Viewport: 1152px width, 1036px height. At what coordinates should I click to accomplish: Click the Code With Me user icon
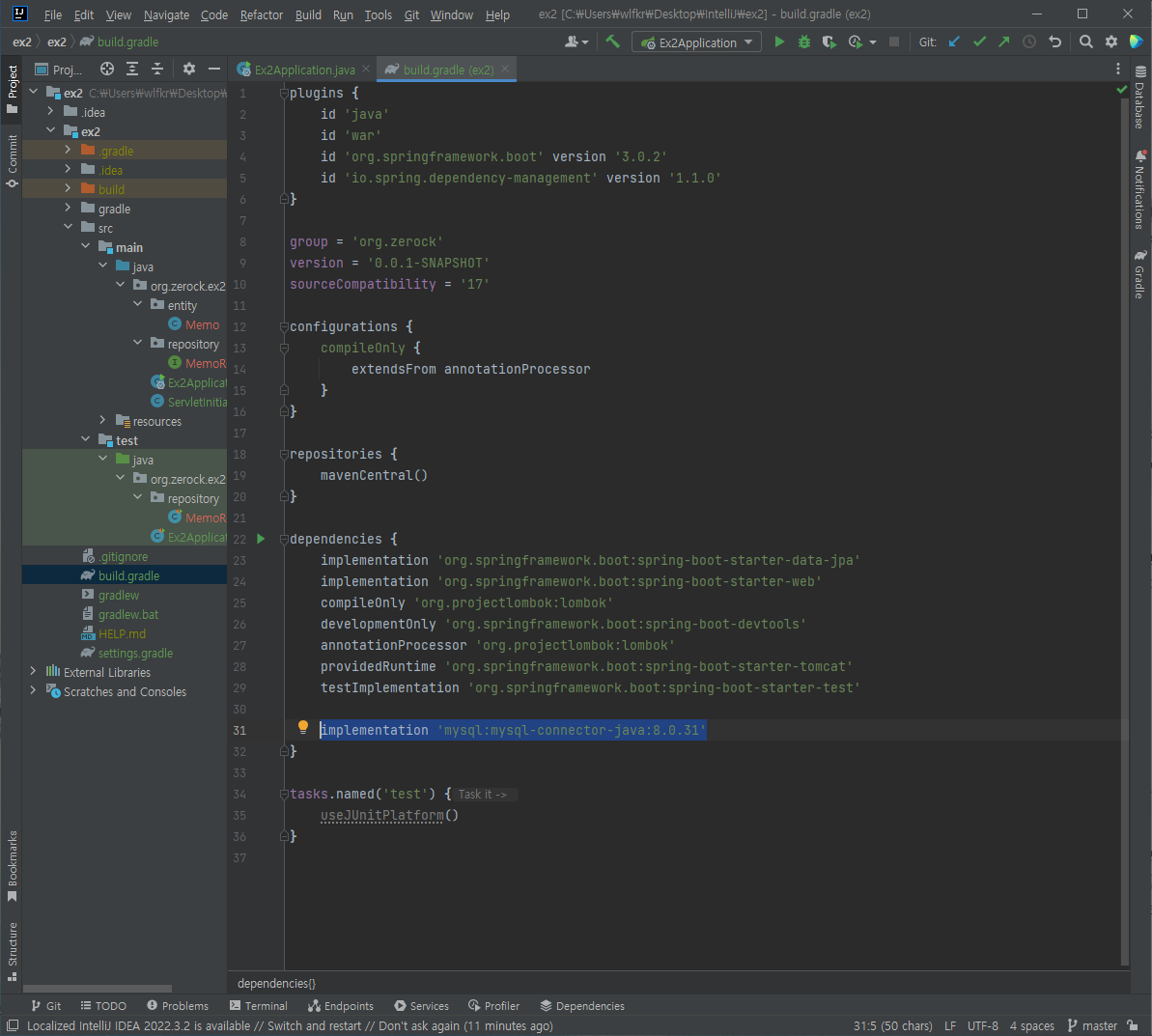(x=576, y=42)
